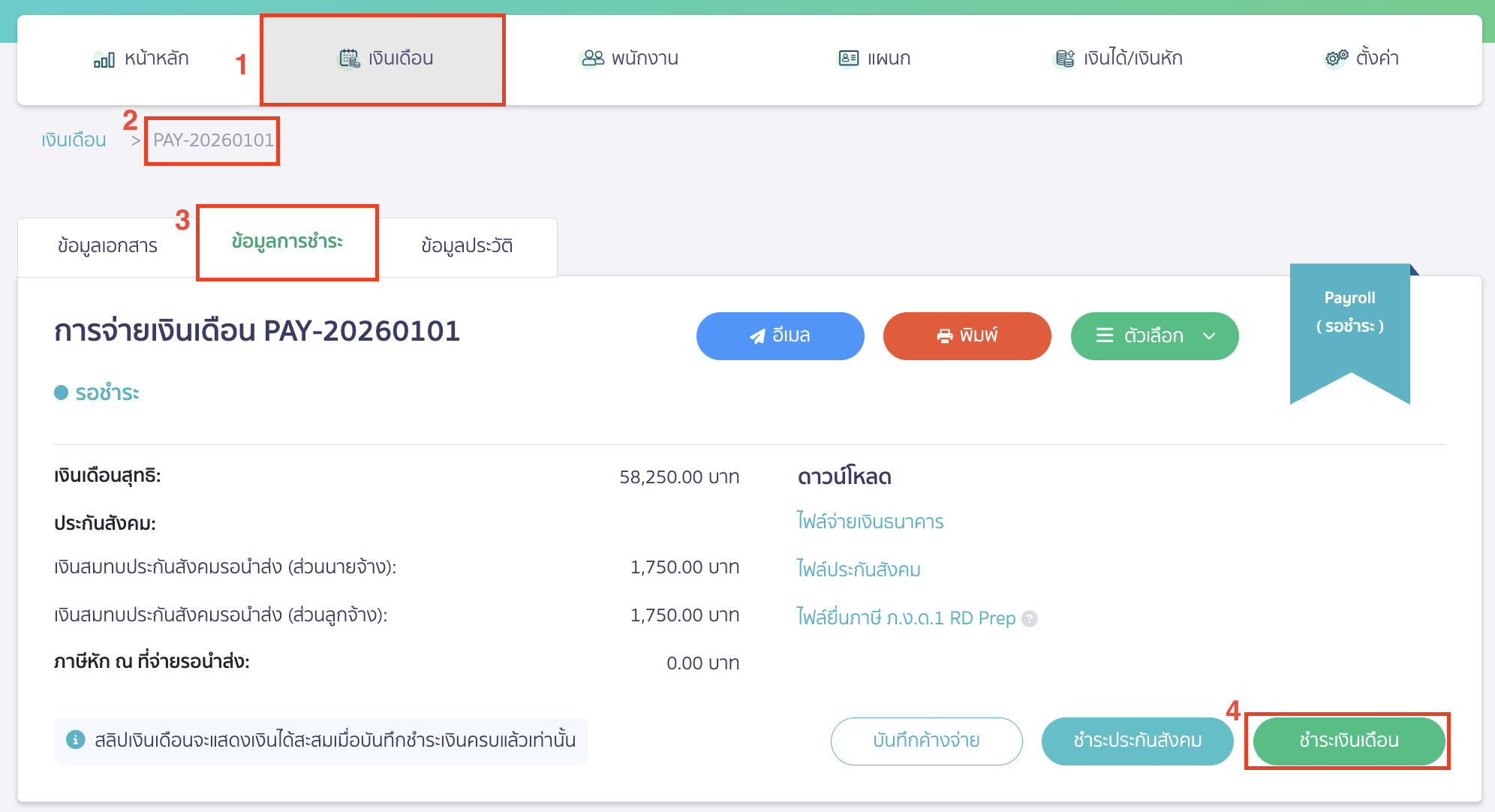1495x812 pixels.
Task: Click the หน้าหลัก bar chart icon
Action: [104, 59]
